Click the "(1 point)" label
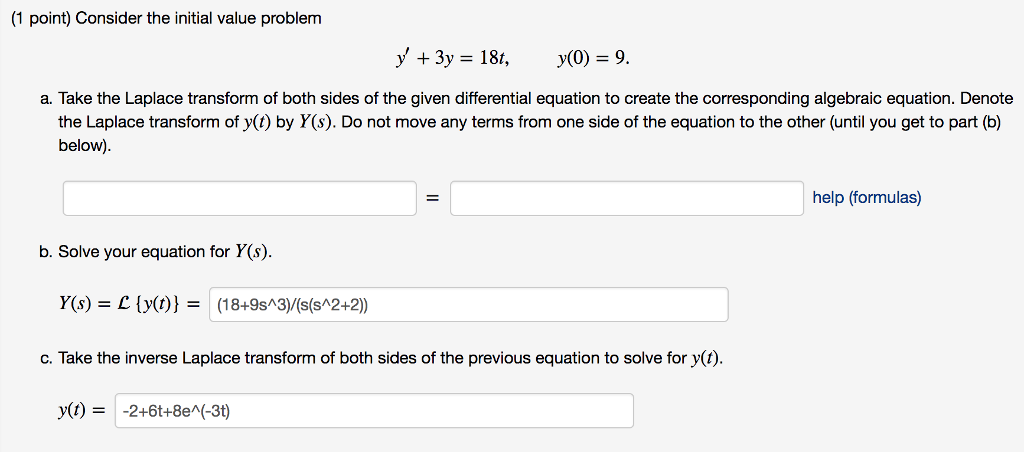The height and width of the screenshot is (452, 1024). 40,18
